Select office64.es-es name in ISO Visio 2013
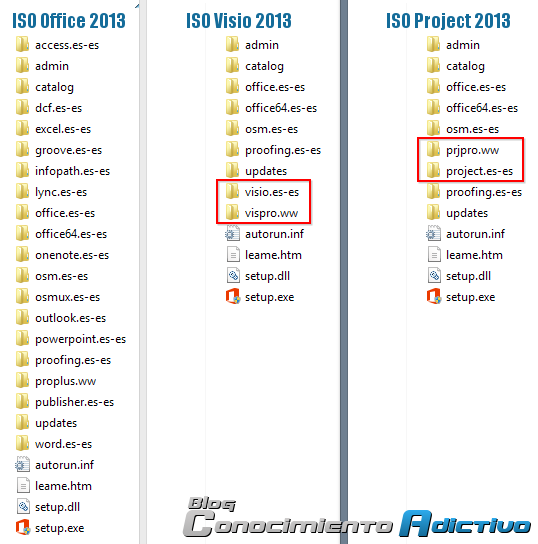538x544 pixels. pyautogui.click(x=281, y=108)
